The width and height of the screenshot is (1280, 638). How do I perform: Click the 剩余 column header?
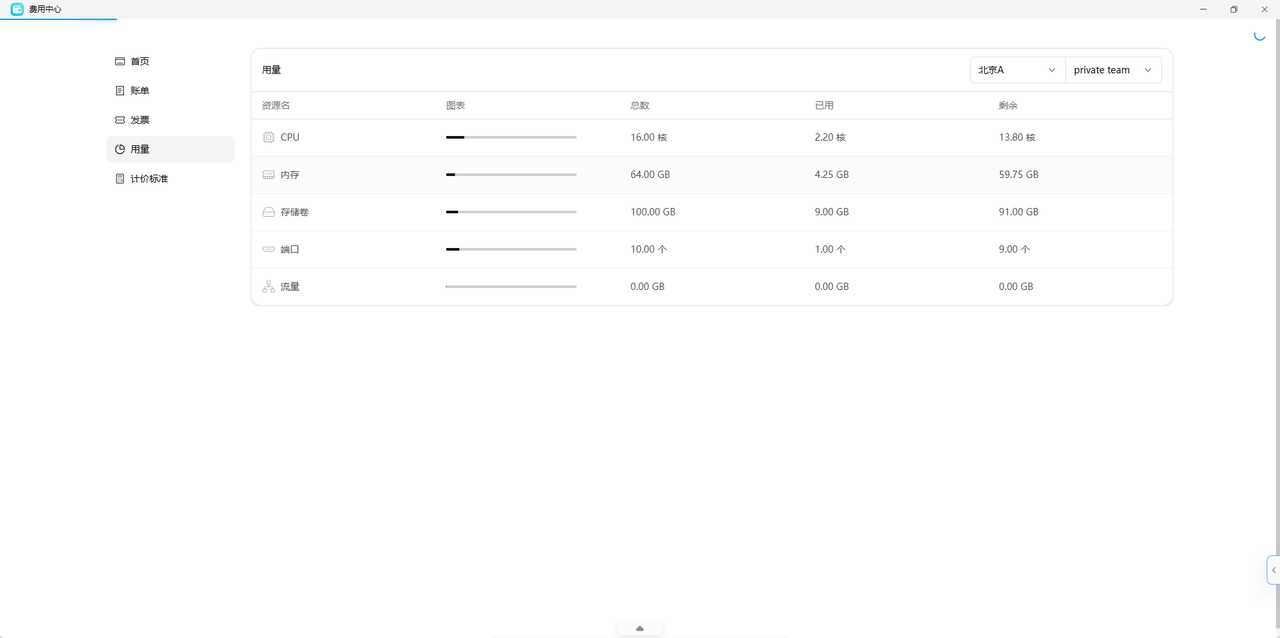1008,105
